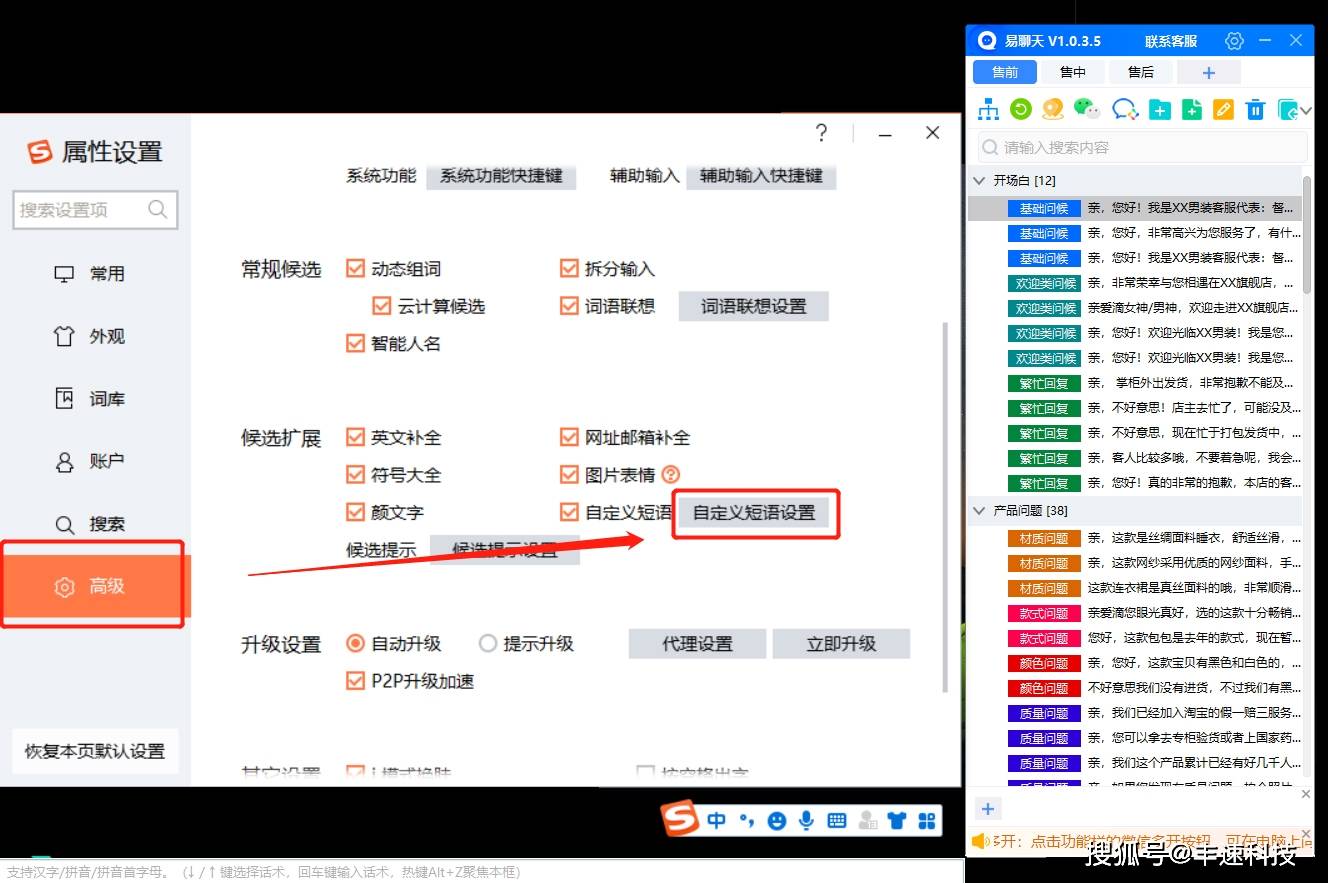Click the orange pencil edit icon
Screen dimensions: 1328x883
tap(1223, 110)
